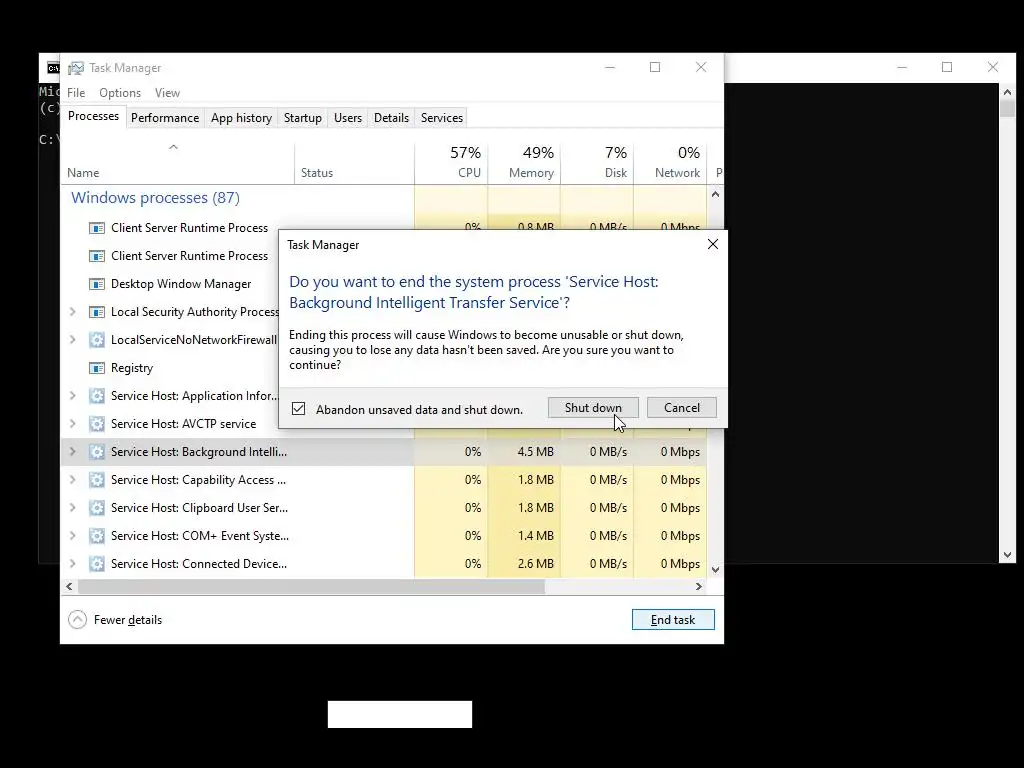Click Service Host: Background Intelli gear icon
This screenshot has height=768, width=1024.
[x=97, y=452]
